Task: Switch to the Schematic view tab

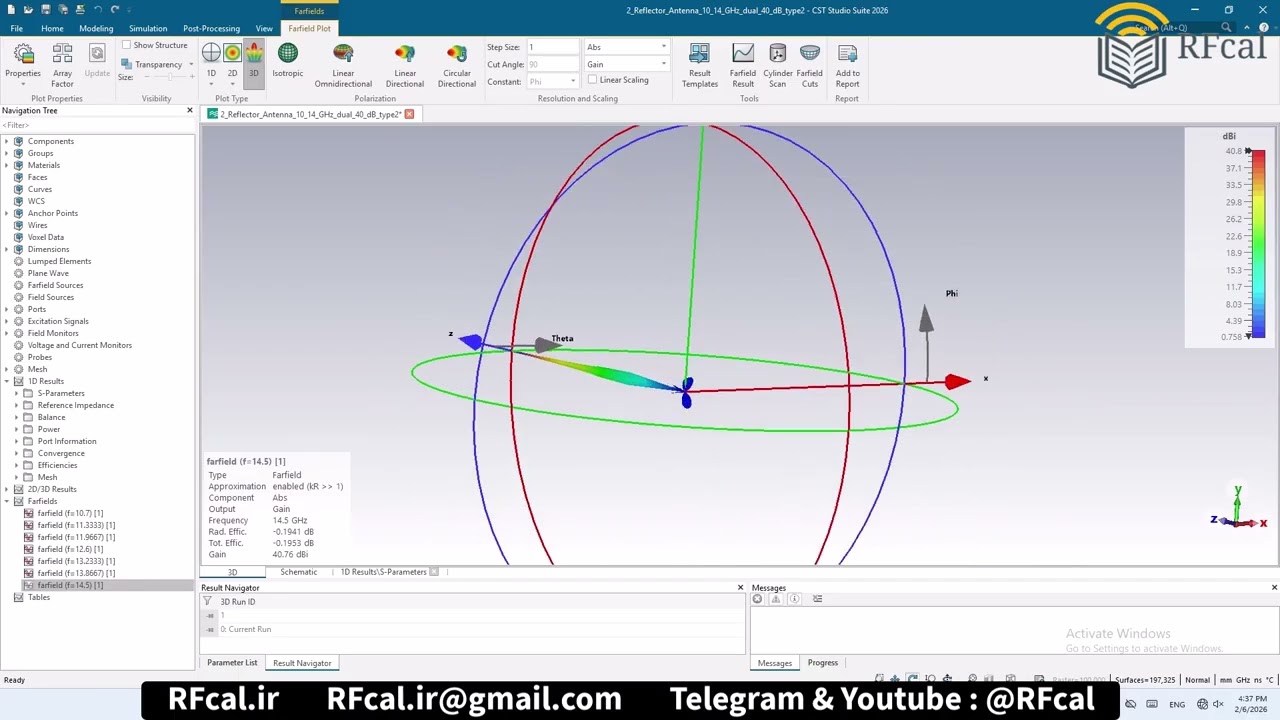Action: coord(298,572)
